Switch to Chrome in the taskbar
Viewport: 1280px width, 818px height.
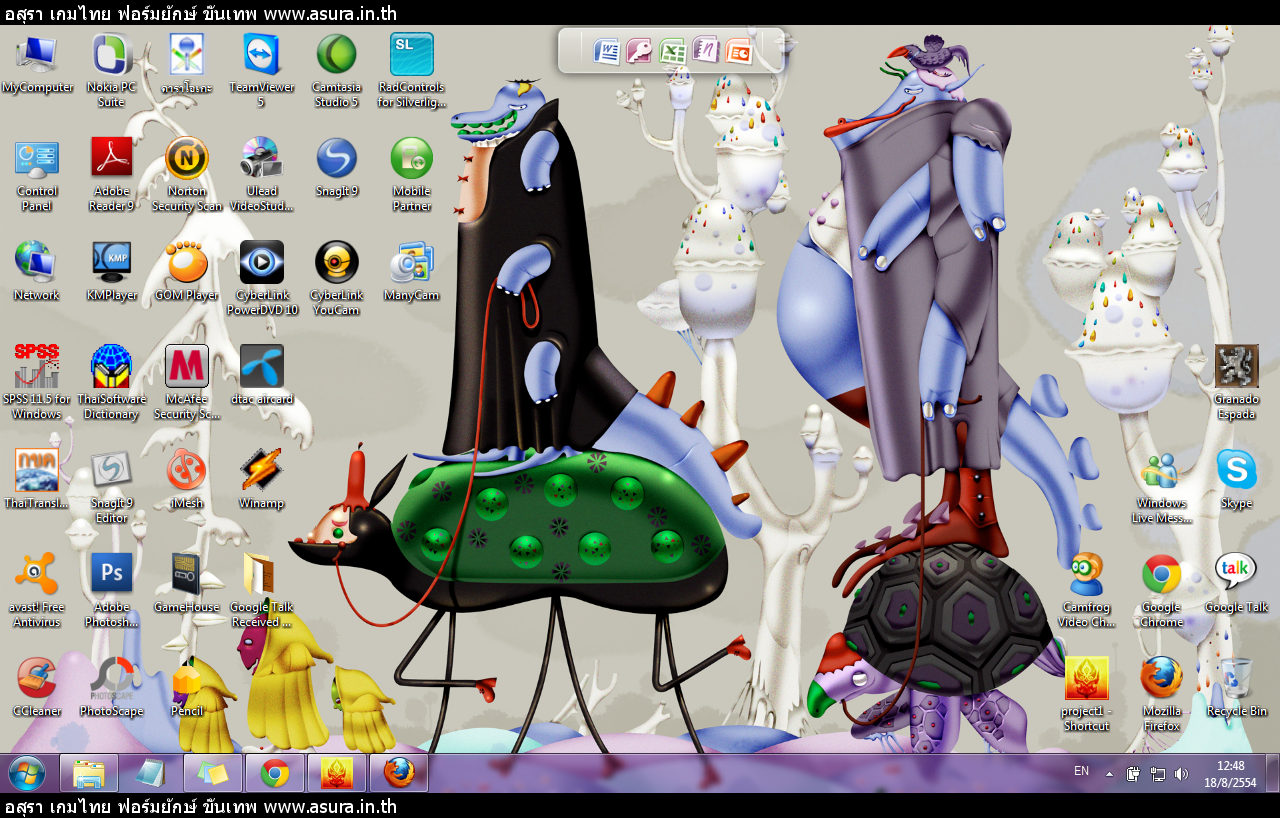click(275, 773)
